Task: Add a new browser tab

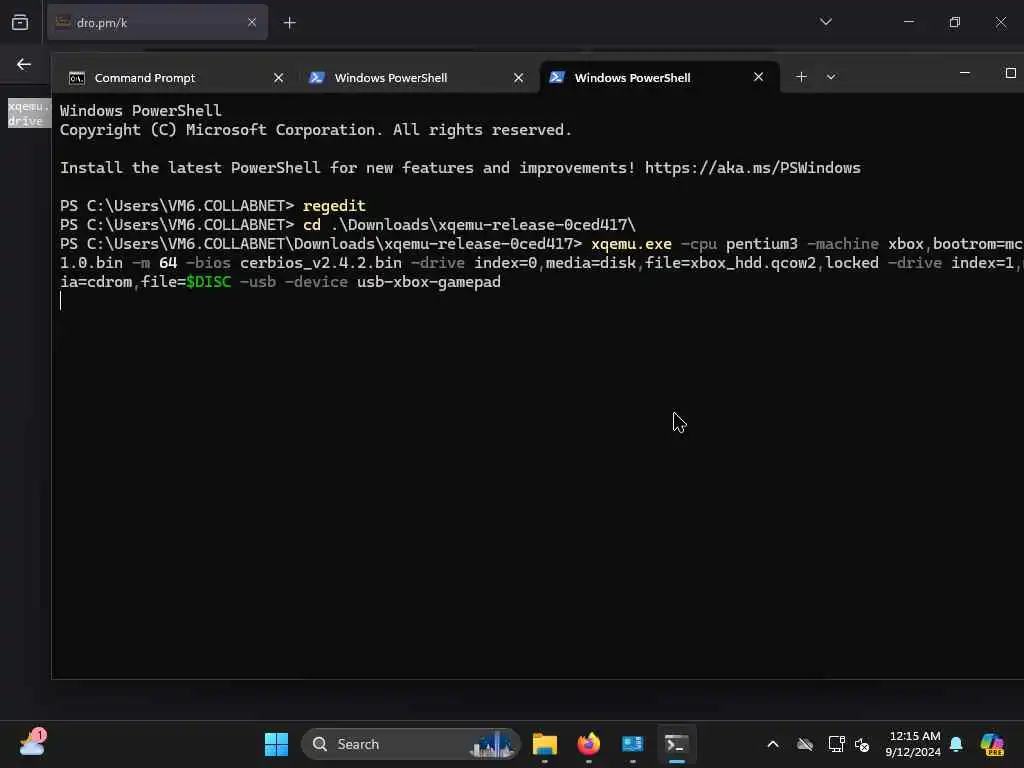Action: click(x=289, y=23)
